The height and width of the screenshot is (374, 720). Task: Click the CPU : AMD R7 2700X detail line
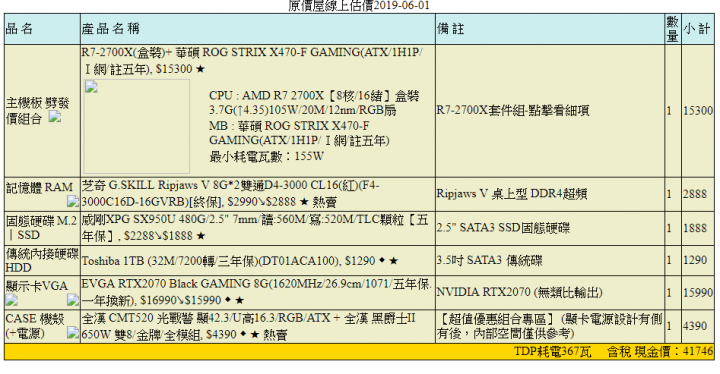pos(314,103)
